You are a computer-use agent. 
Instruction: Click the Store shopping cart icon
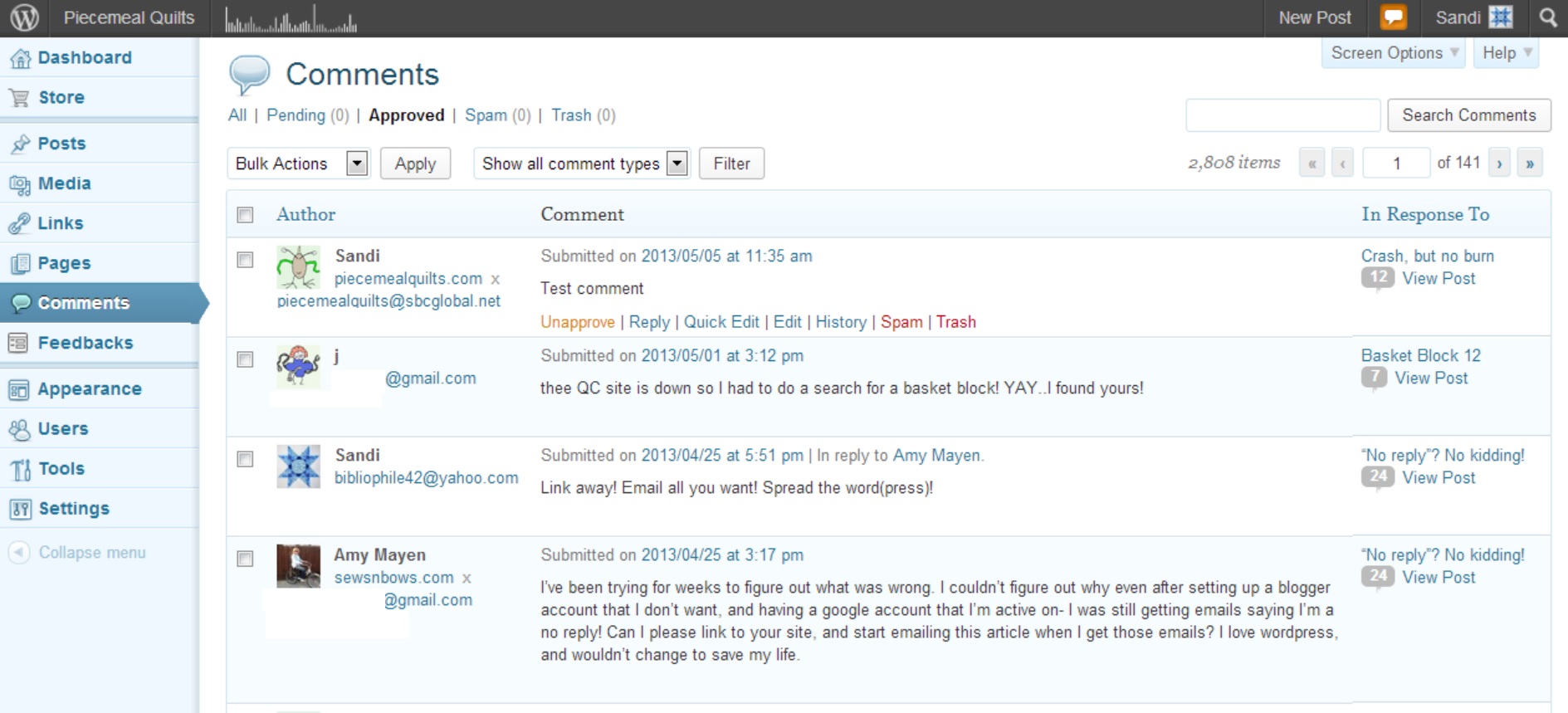[x=20, y=98]
